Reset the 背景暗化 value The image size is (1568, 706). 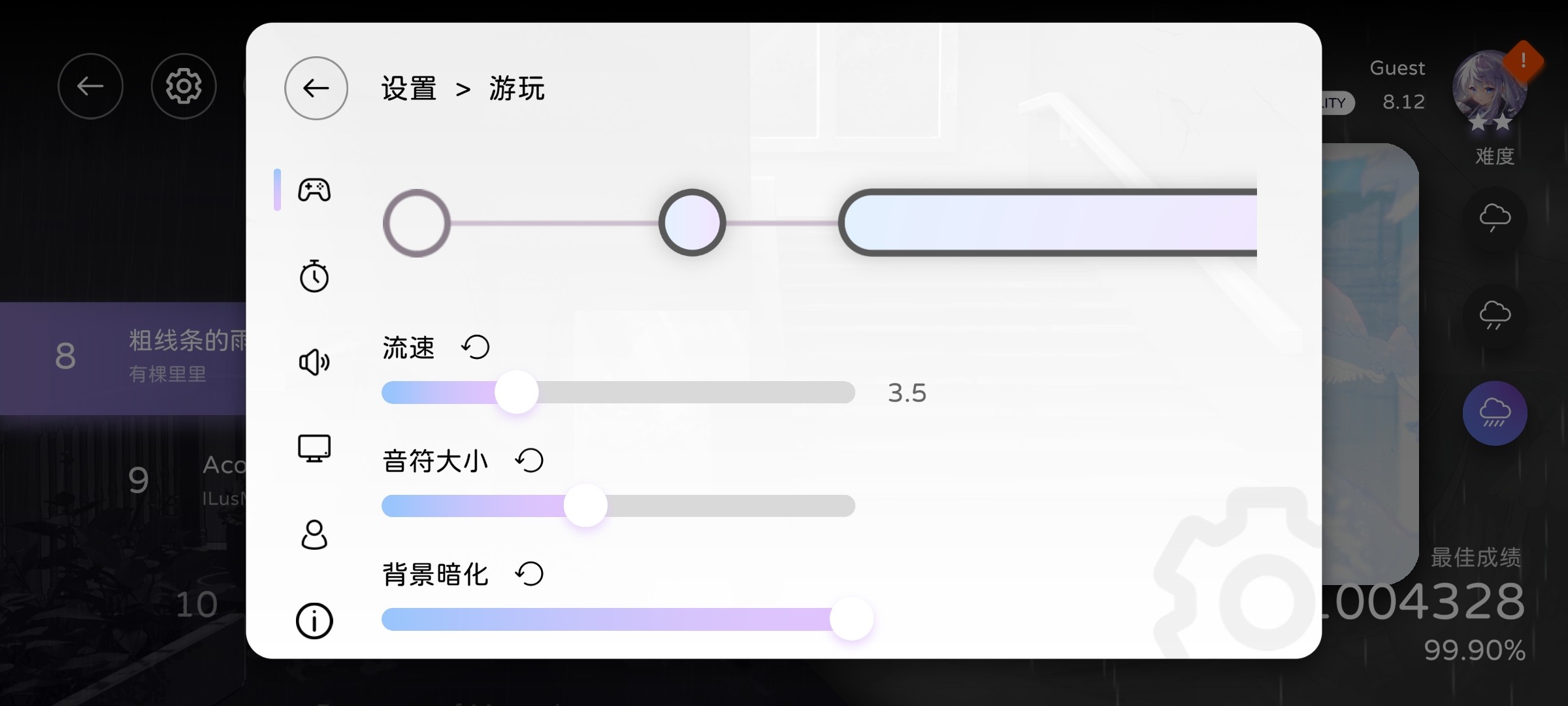tap(529, 574)
